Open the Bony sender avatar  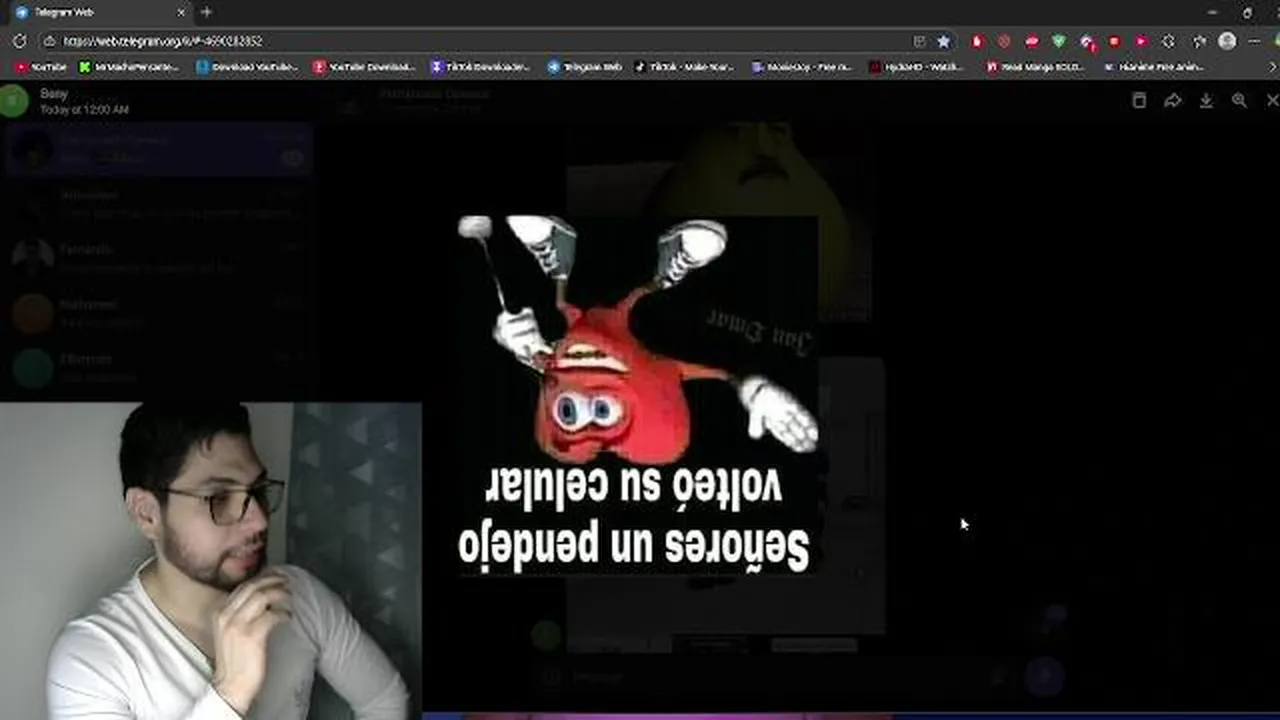coord(14,101)
